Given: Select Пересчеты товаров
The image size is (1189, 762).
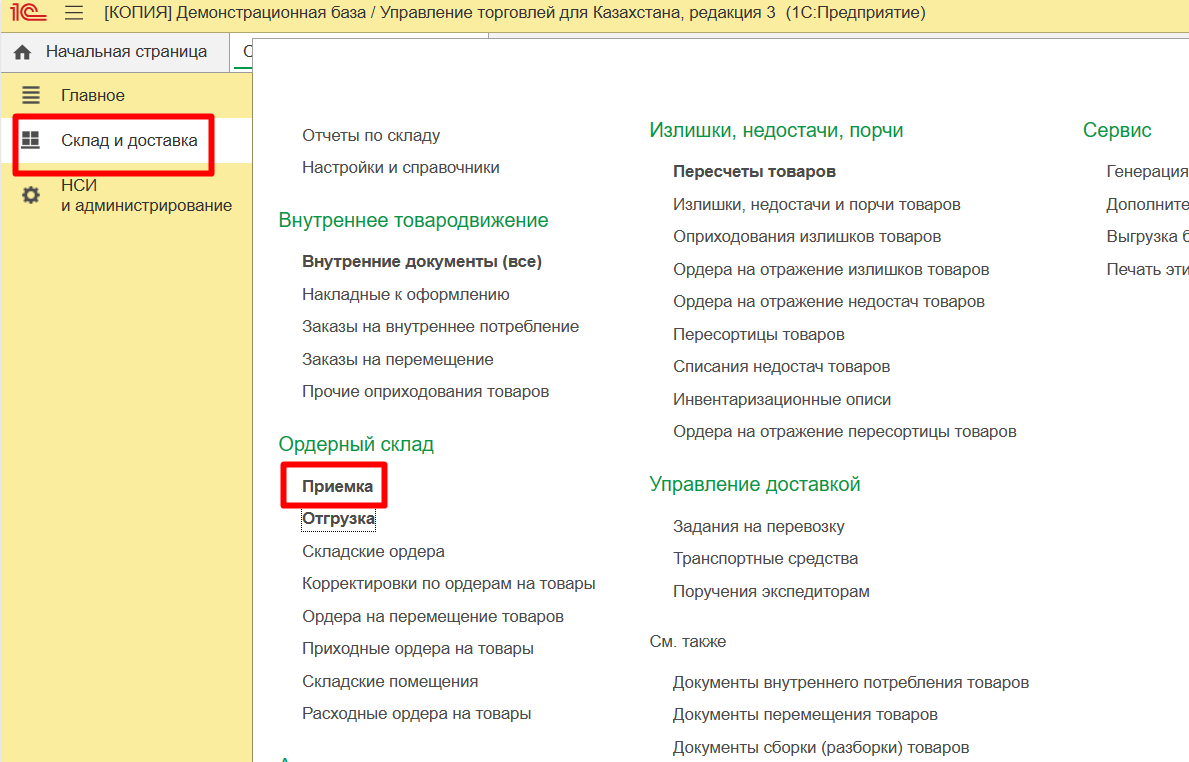Looking at the screenshot, I should [x=754, y=172].
